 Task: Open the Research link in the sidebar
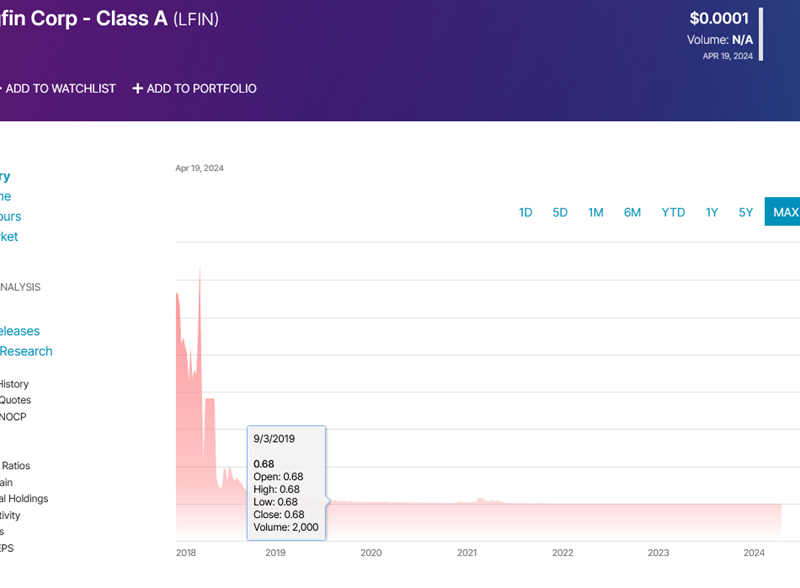(26, 351)
